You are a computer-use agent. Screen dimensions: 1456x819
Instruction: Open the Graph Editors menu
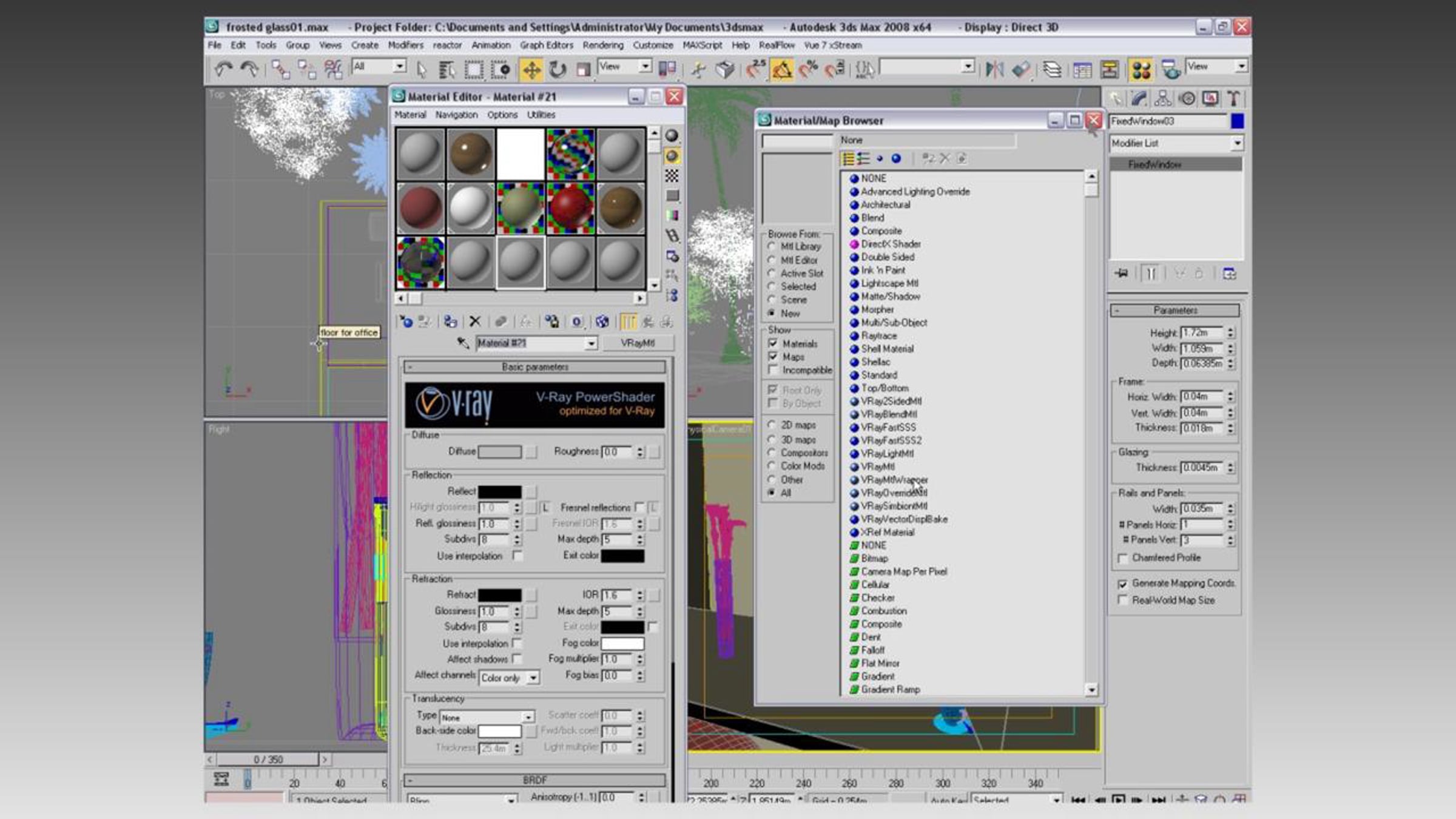click(x=546, y=45)
